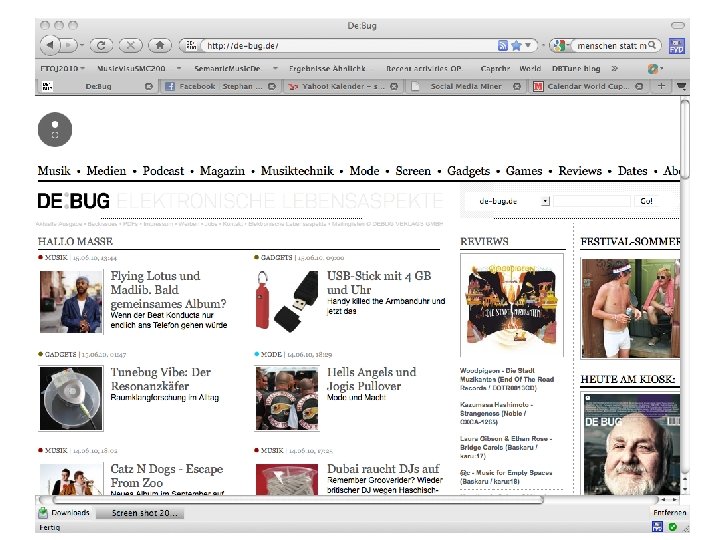Open article Flying Lotus und Madlib headline
This screenshot has height=540, width=720.
click(x=168, y=290)
